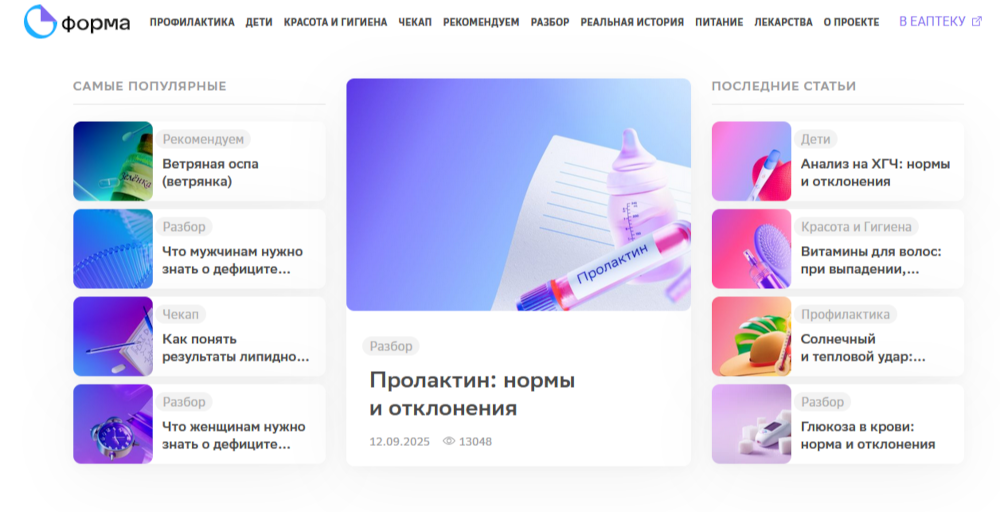Go to the Дети menu section

(x=259, y=22)
